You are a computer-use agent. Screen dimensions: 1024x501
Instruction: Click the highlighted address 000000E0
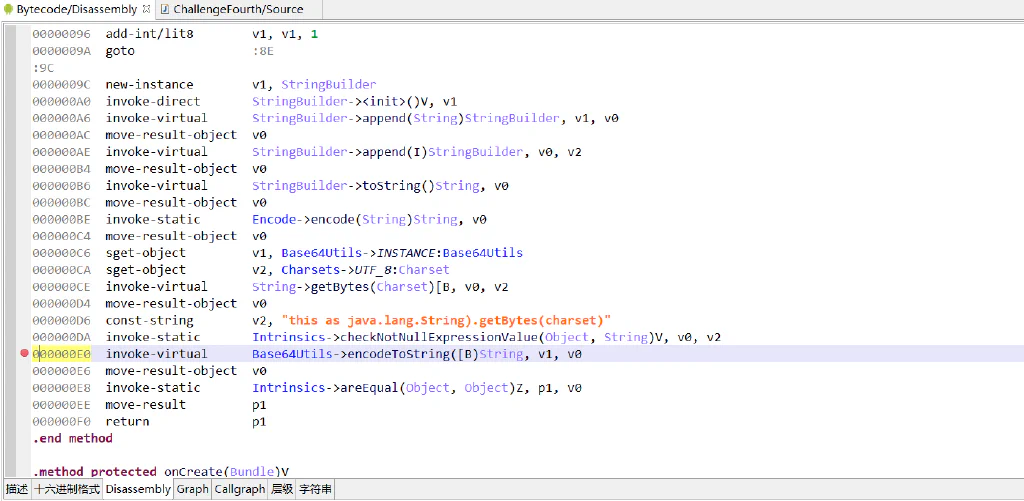point(61,354)
